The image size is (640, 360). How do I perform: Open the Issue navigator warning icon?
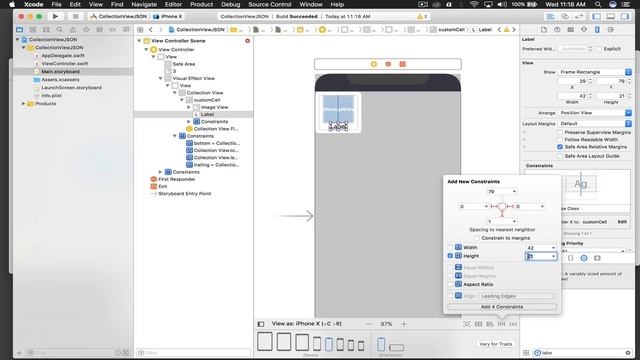73,30
